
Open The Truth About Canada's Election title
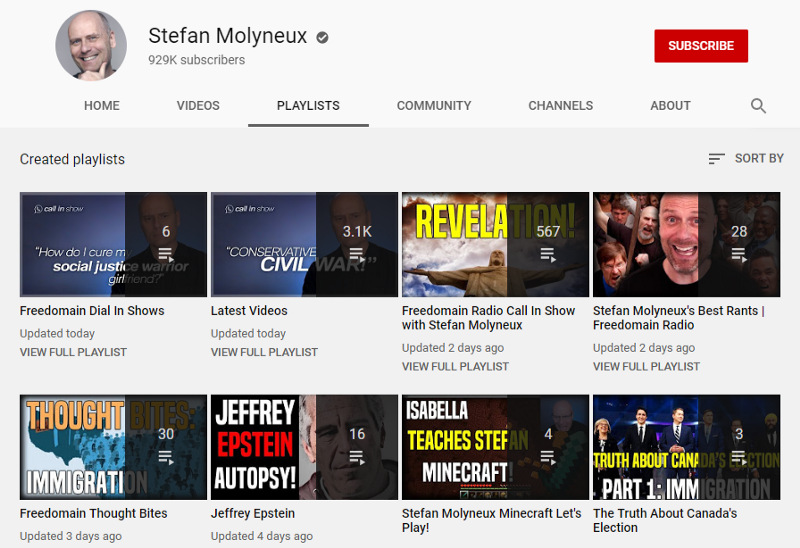pyautogui.click(x=665, y=520)
